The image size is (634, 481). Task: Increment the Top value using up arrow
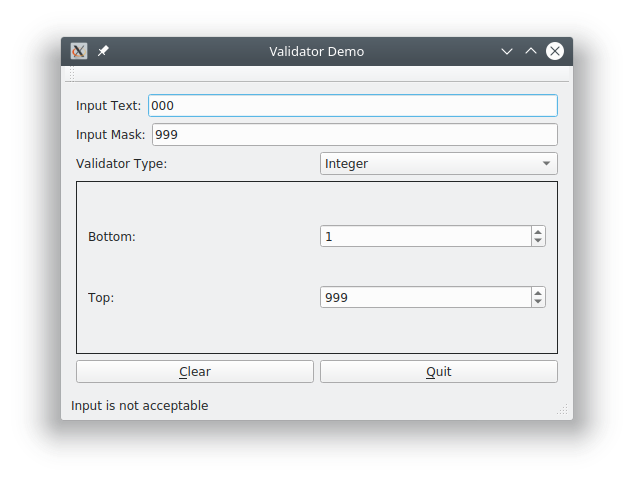(x=538, y=292)
